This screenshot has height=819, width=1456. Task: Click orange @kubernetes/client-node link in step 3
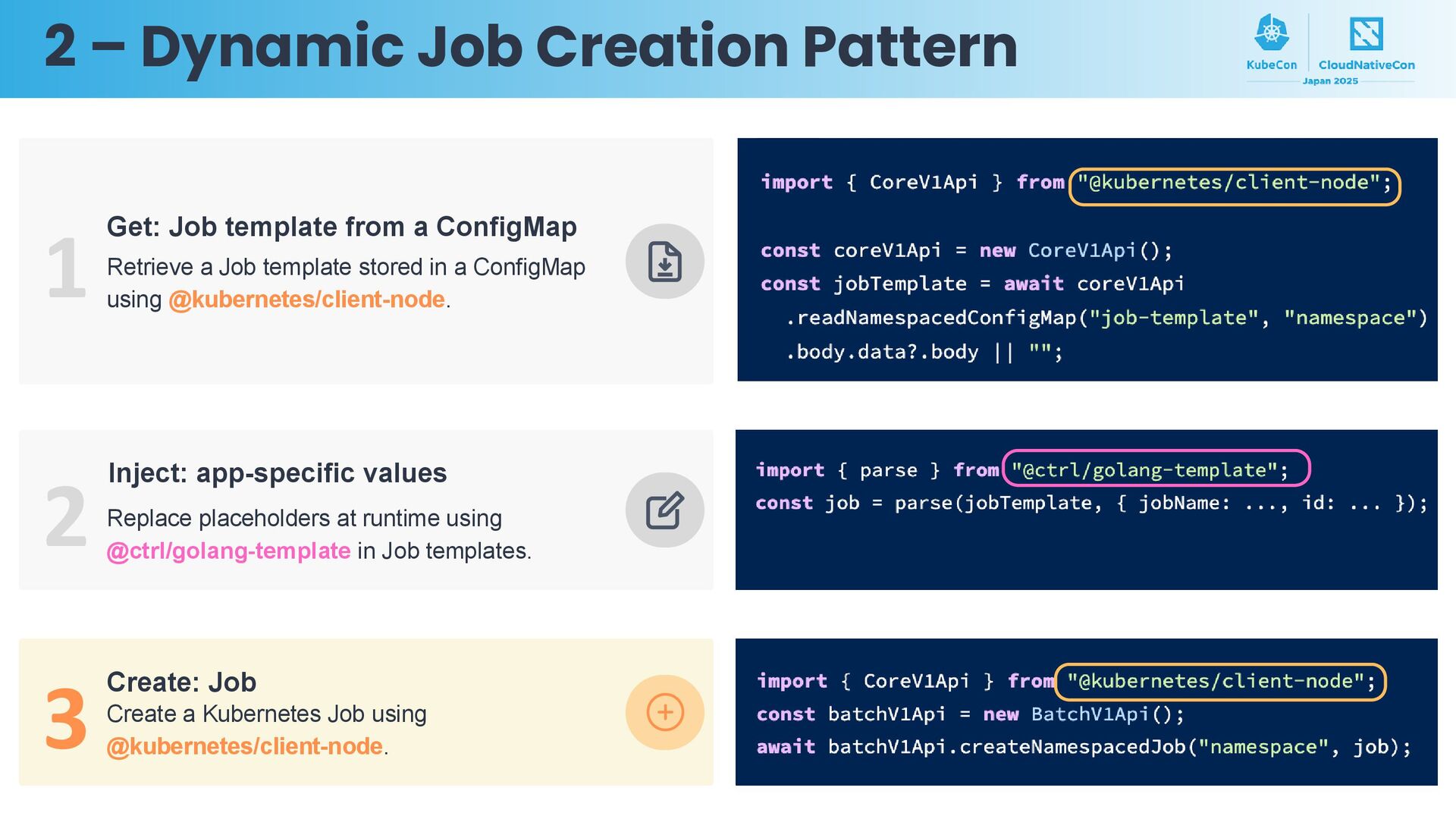pyautogui.click(x=244, y=746)
